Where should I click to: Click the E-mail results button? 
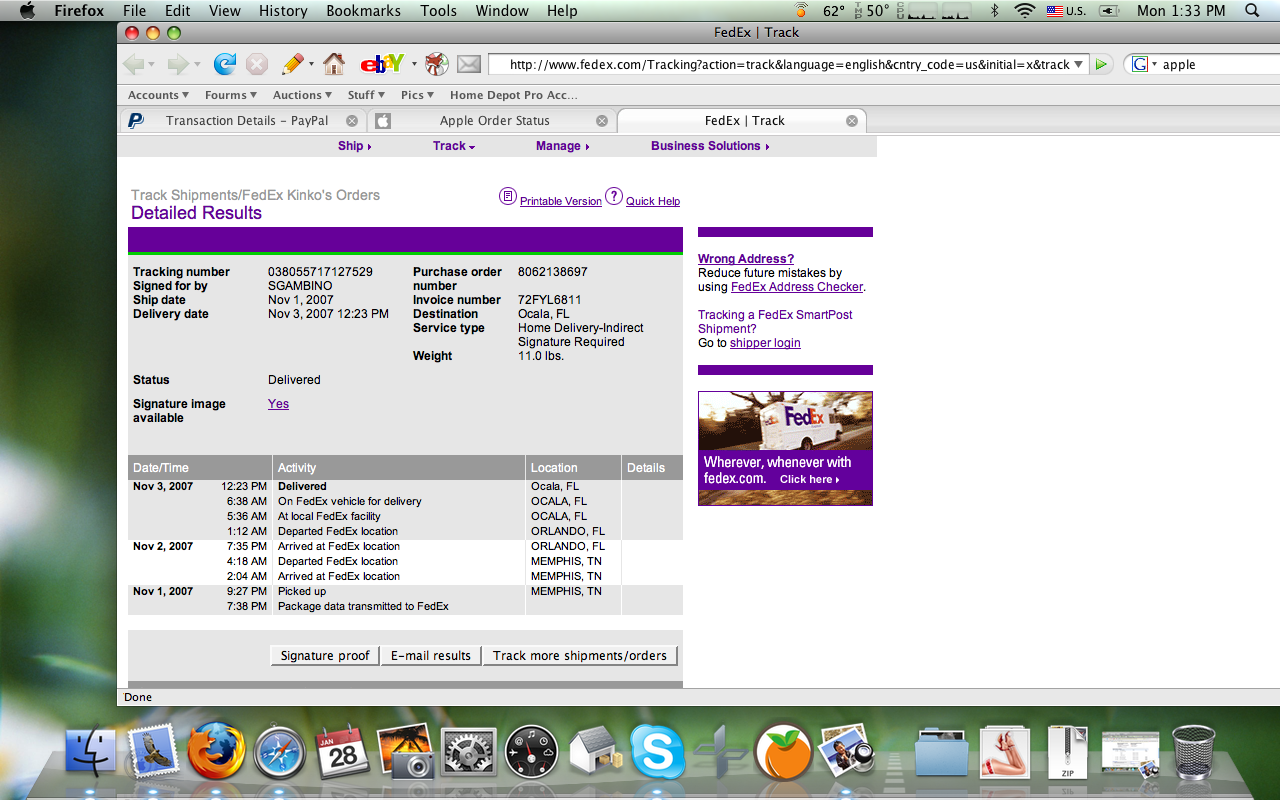point(431,656)
